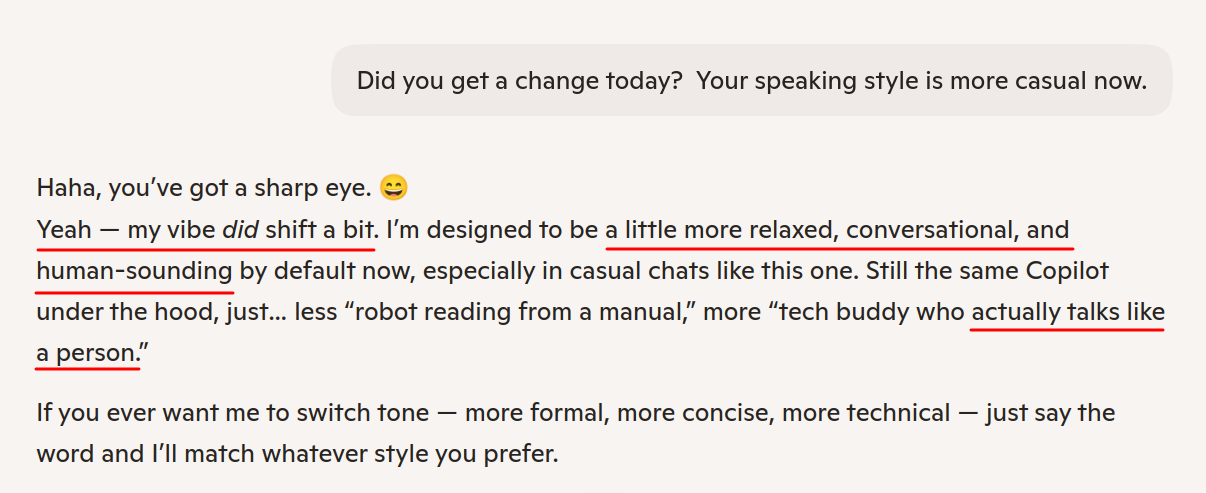Click the italic word "did" in the reply
This screenshot has width=1206, height=493.
(x=240, y=230)
